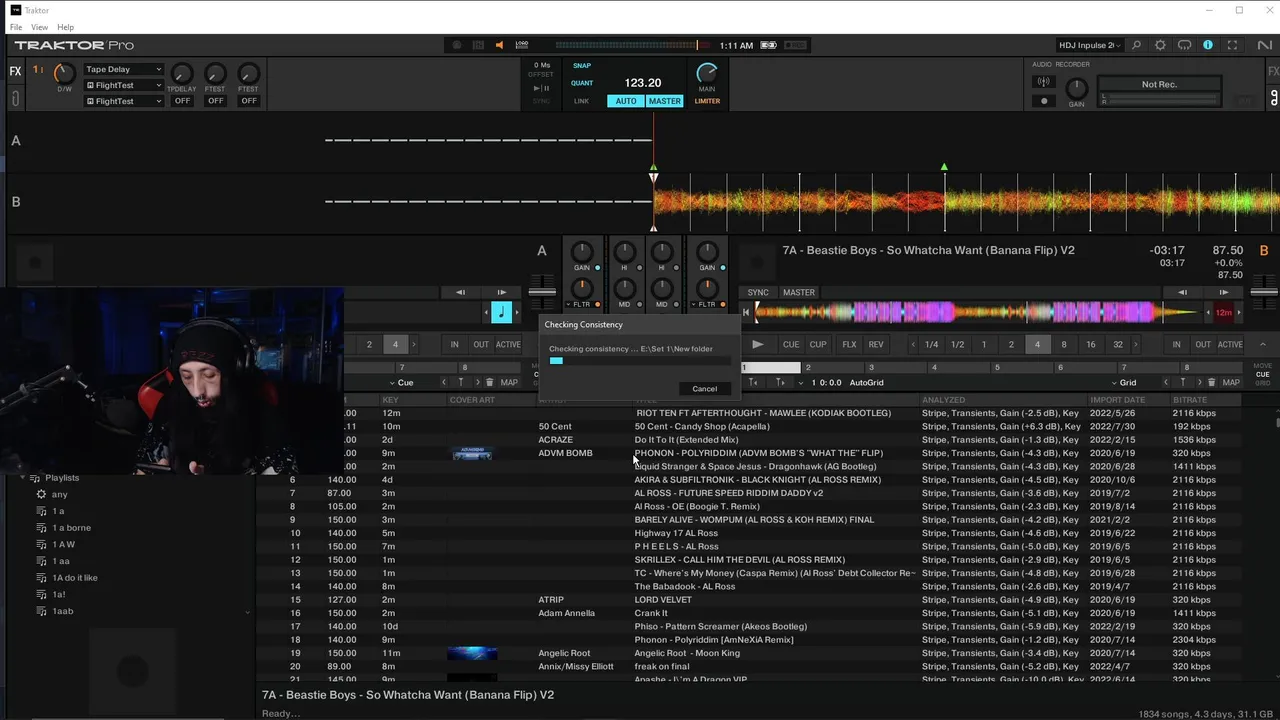This screenshot has width=1280, height=720.
Task: Toggle the LIMITER button
Action: 707,101
